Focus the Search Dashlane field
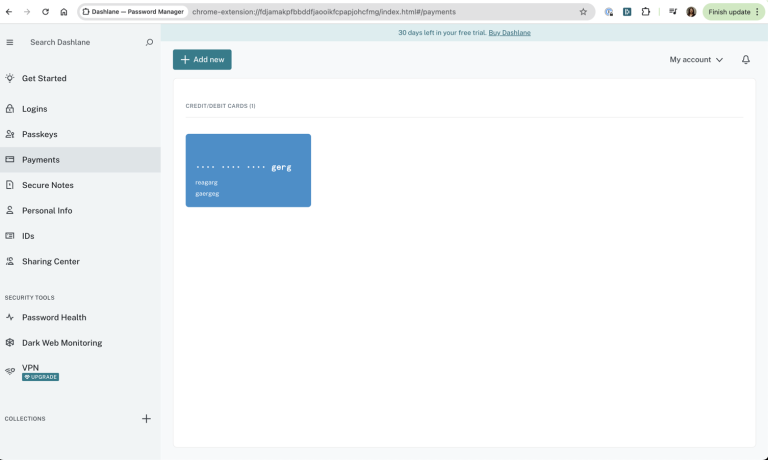This screenshot has width=768, height=460. pos(83,42)
